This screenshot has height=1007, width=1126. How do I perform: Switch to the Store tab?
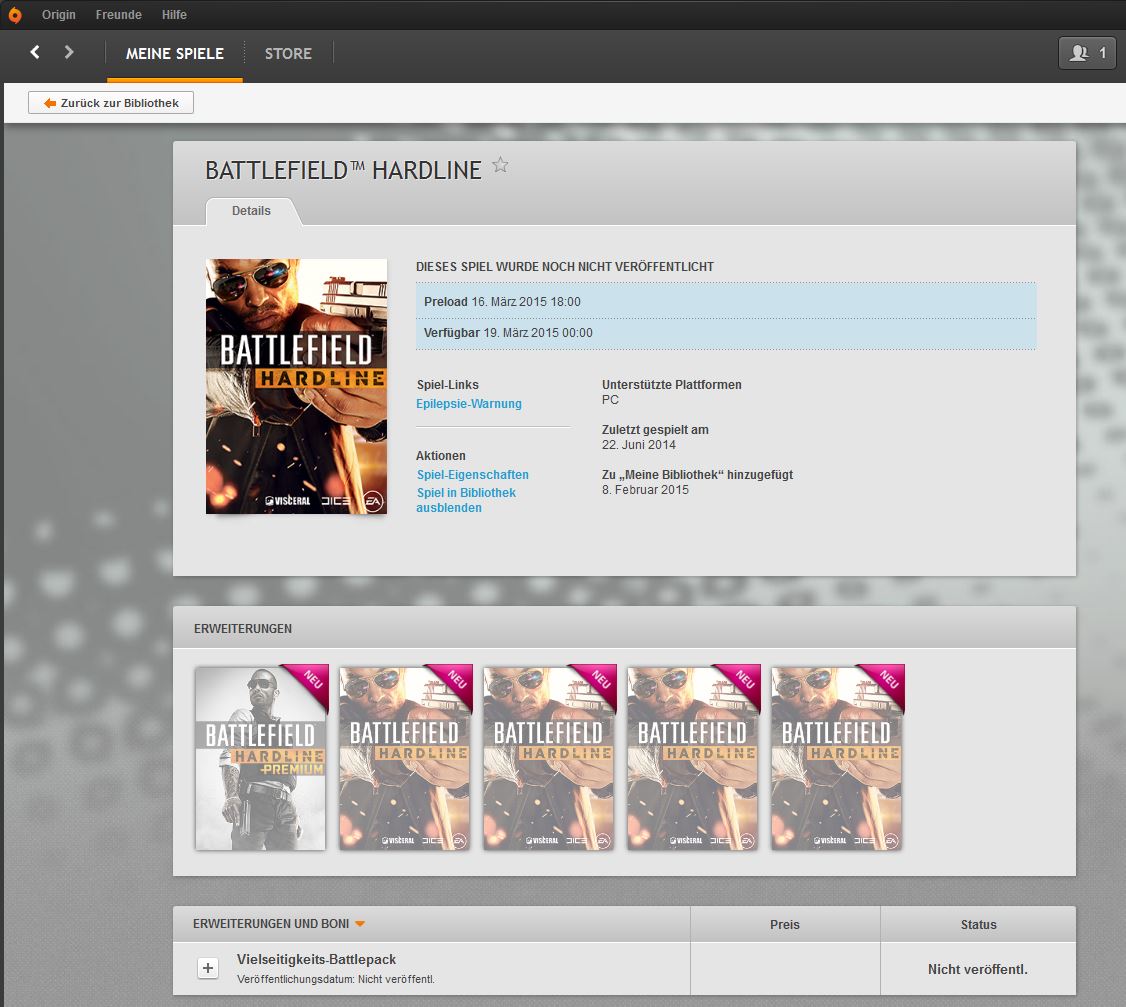[x=288, y=54]
